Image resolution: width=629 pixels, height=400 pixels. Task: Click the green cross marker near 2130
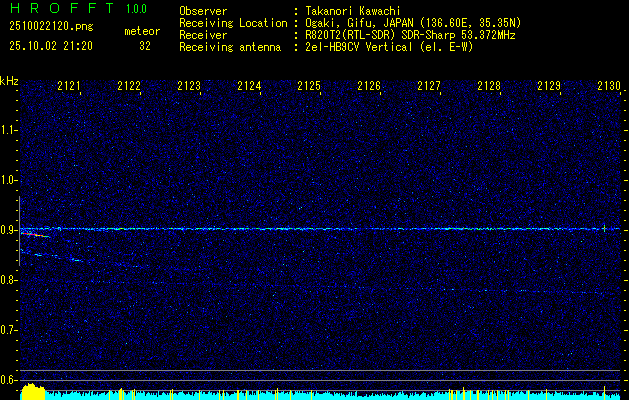pyautogui.click(x=604, y=228)
